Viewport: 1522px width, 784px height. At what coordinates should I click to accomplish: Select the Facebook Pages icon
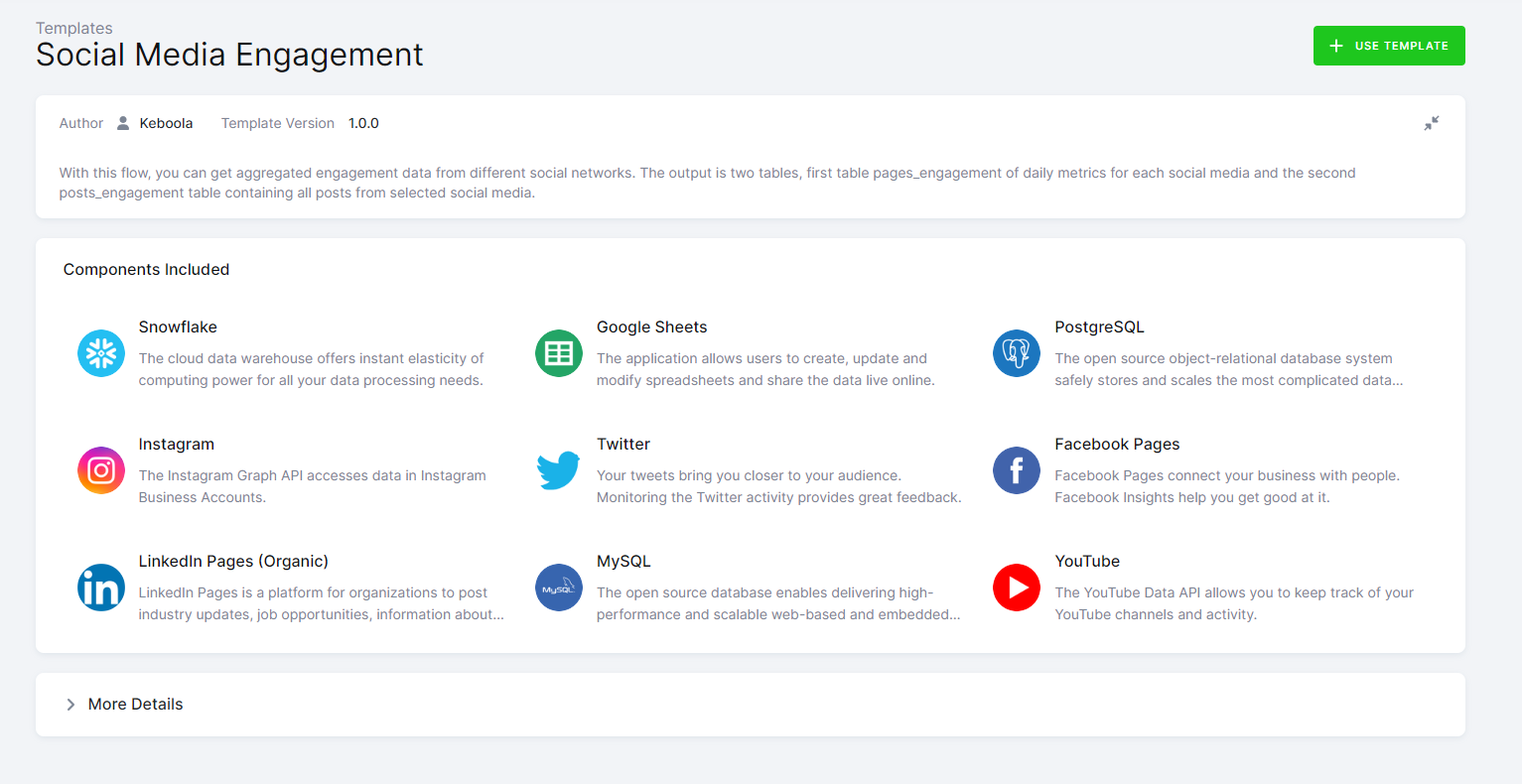1016,470
